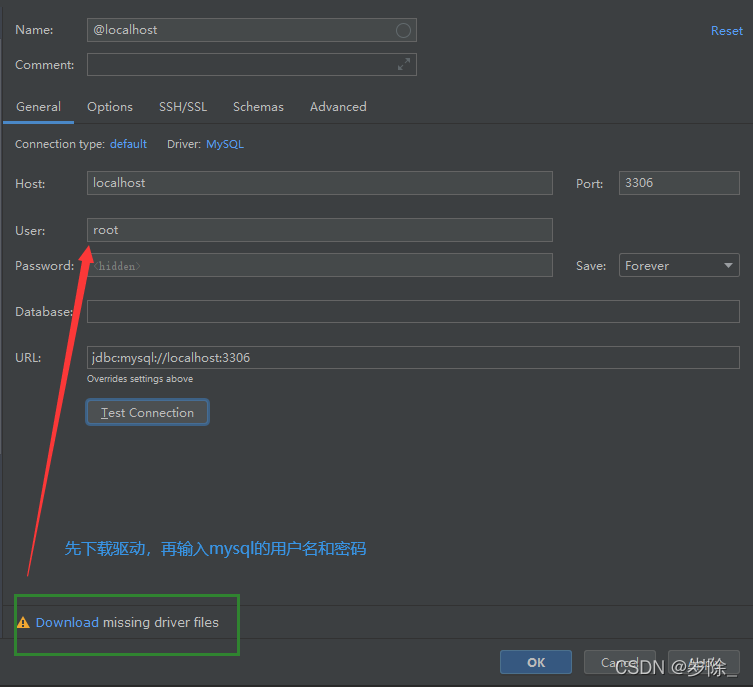Viewport: 753px width, 687px height.
Task: Click the Port field showing 3306
Action: [679, 183]
